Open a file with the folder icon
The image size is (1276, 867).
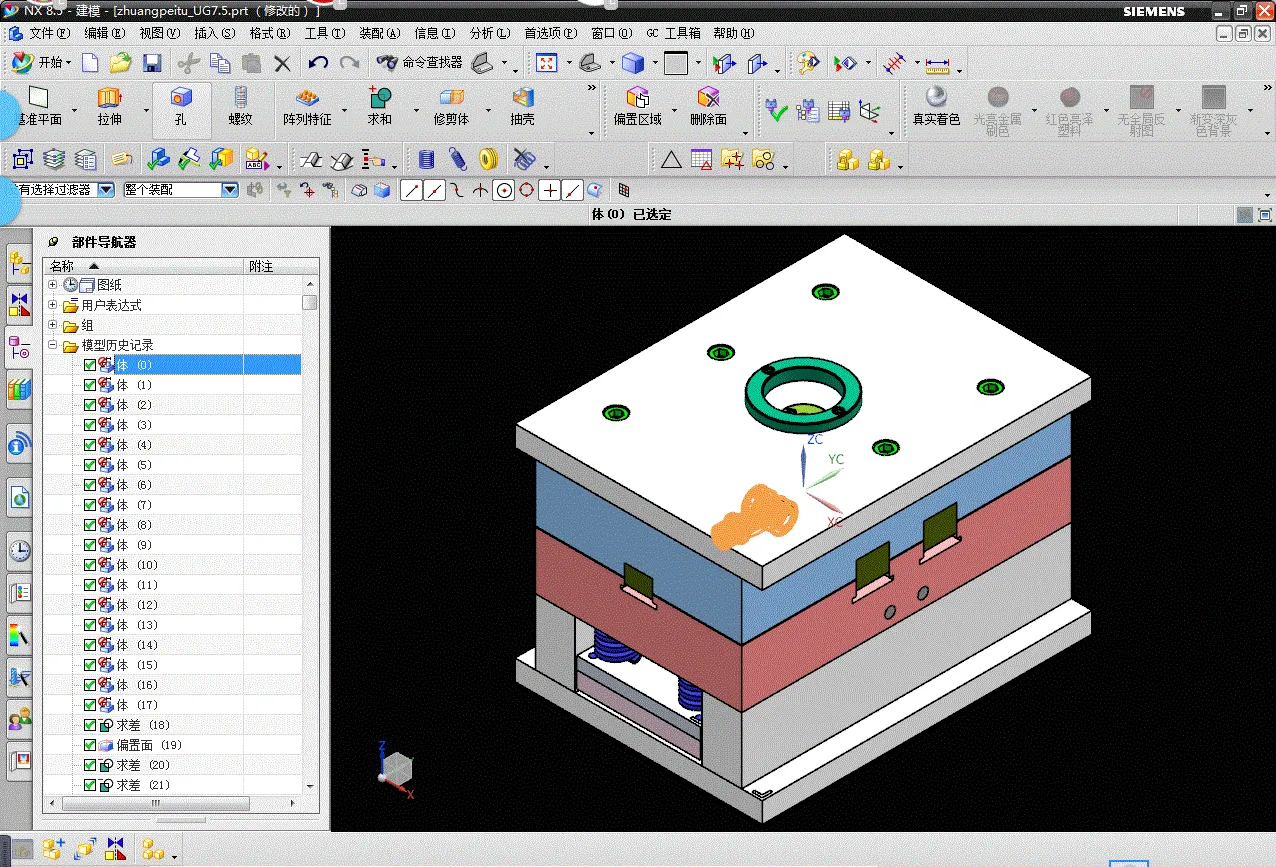pyautogui.click(x=120, y=63)
